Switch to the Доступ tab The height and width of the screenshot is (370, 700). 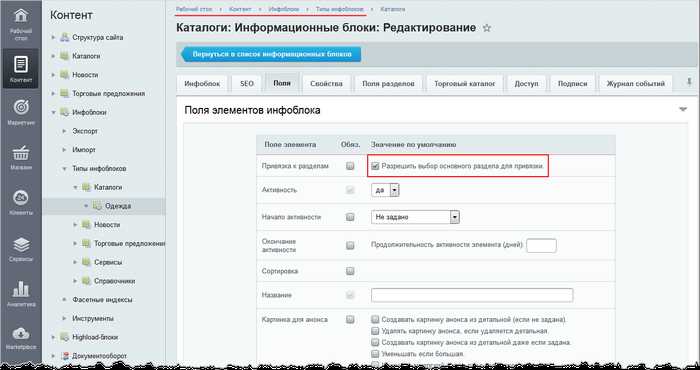tap(526, 84)
